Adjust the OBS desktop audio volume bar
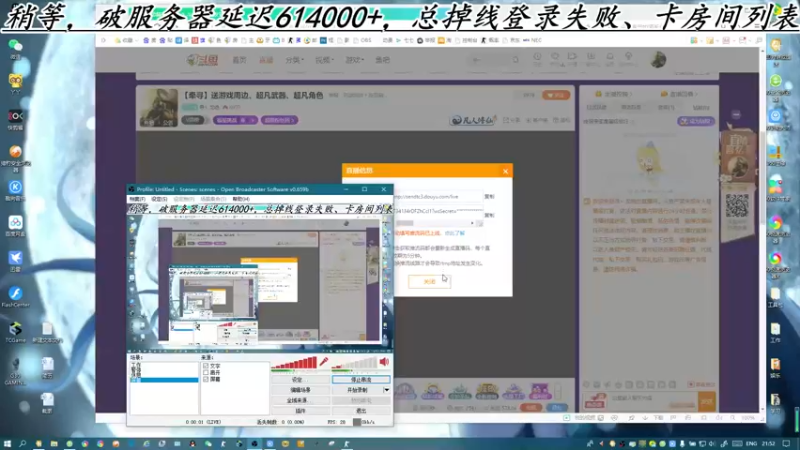Viewport: 800px width, 450px height. click(355, 363)
